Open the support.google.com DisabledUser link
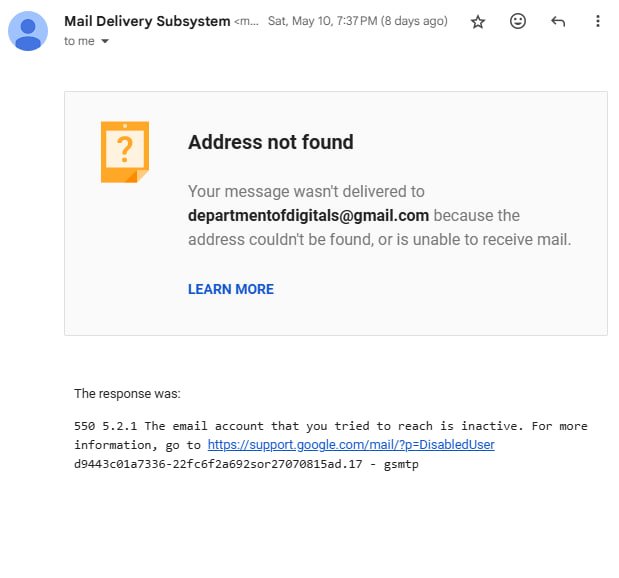Screen dimensions: 619x578 351,444
